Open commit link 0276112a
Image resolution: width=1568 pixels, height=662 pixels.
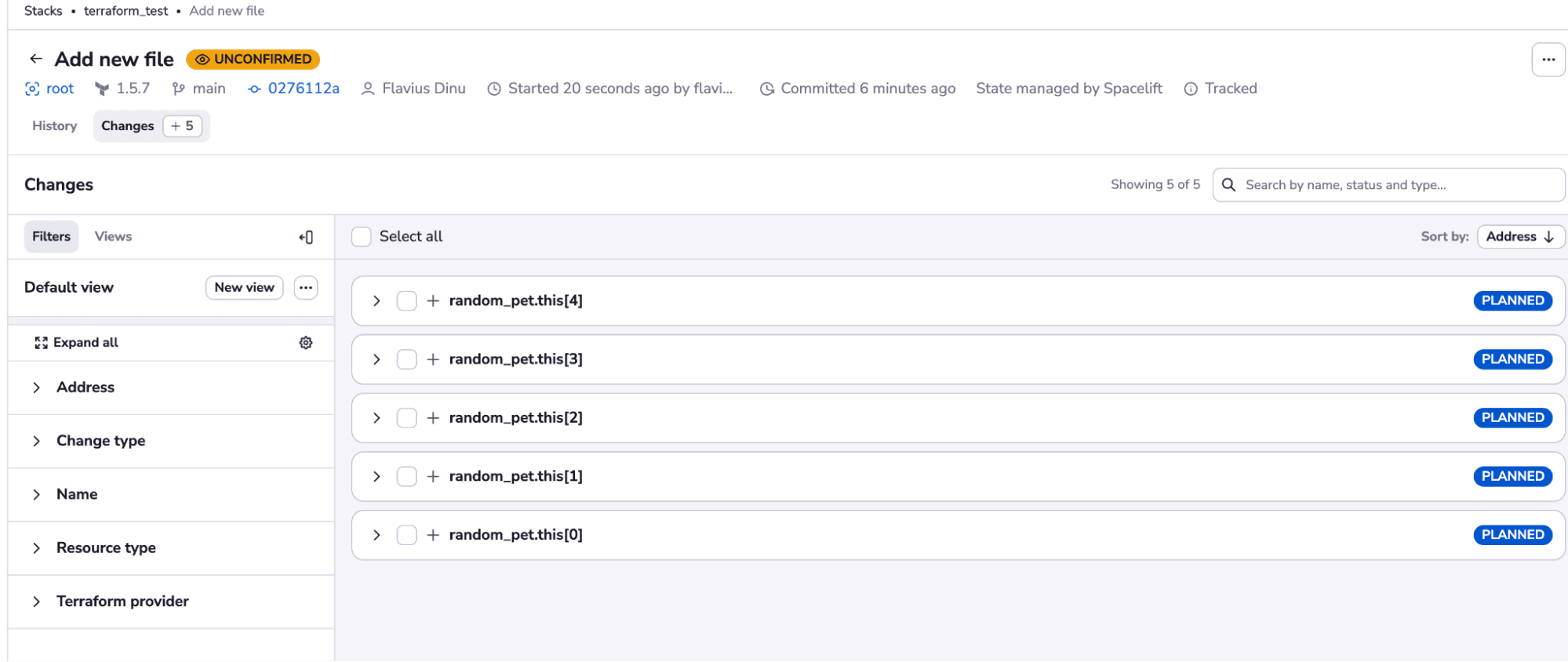[304, 89]
